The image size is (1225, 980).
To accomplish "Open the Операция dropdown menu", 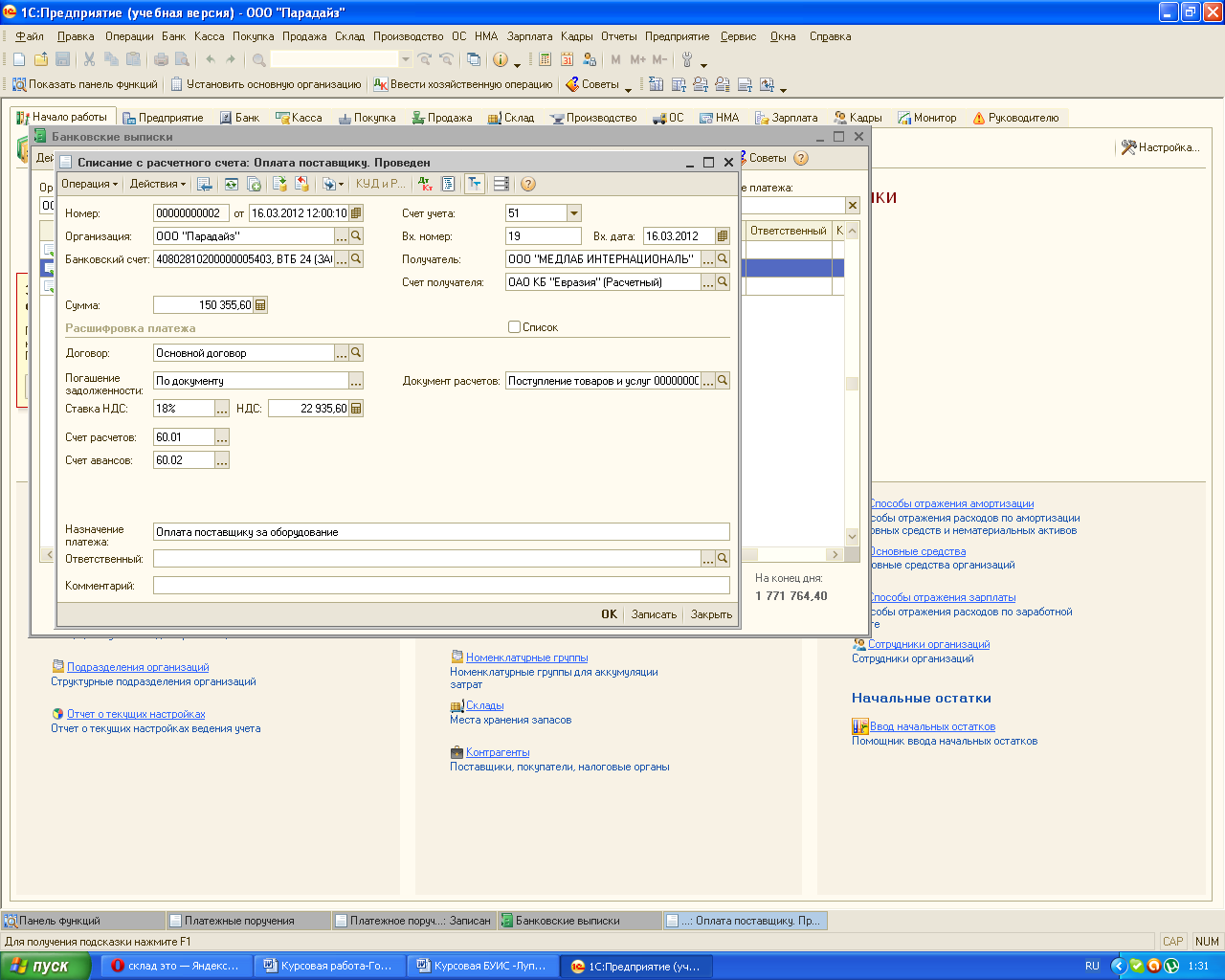I will point(89,184).
